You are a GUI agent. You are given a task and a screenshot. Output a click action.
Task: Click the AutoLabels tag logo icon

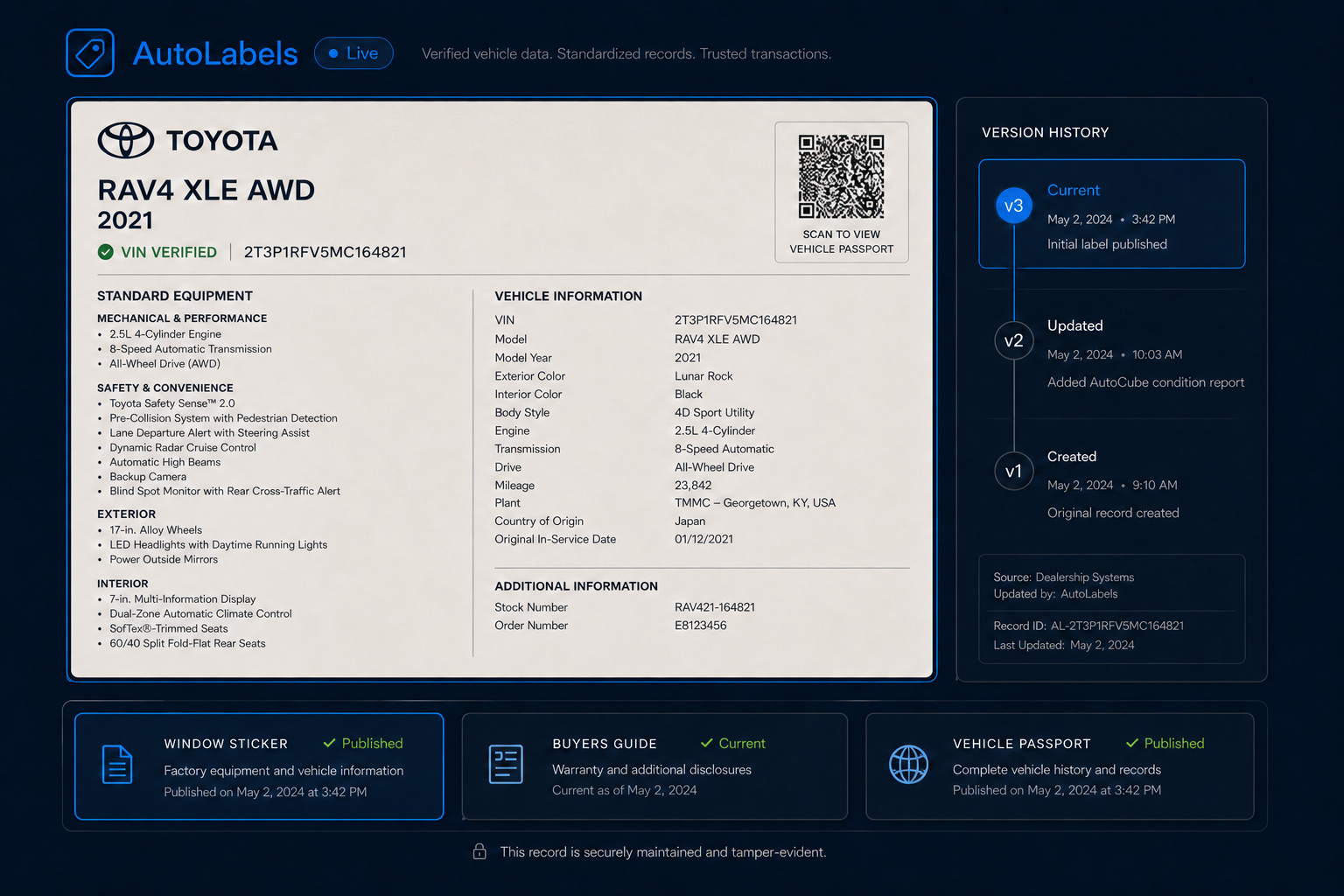[x=90, y=53]
